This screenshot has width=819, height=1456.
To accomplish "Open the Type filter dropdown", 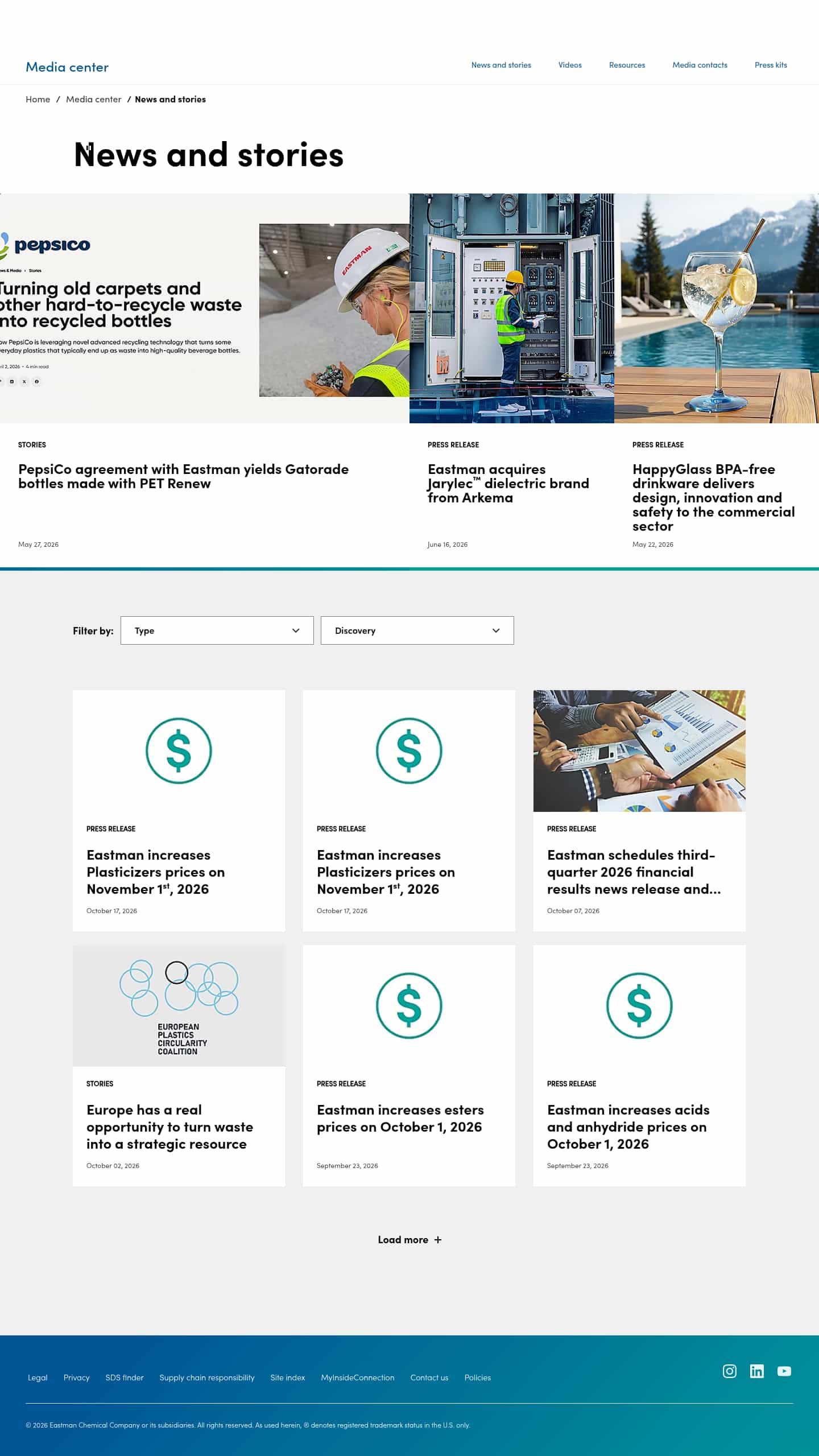I will tap(217, 630).
